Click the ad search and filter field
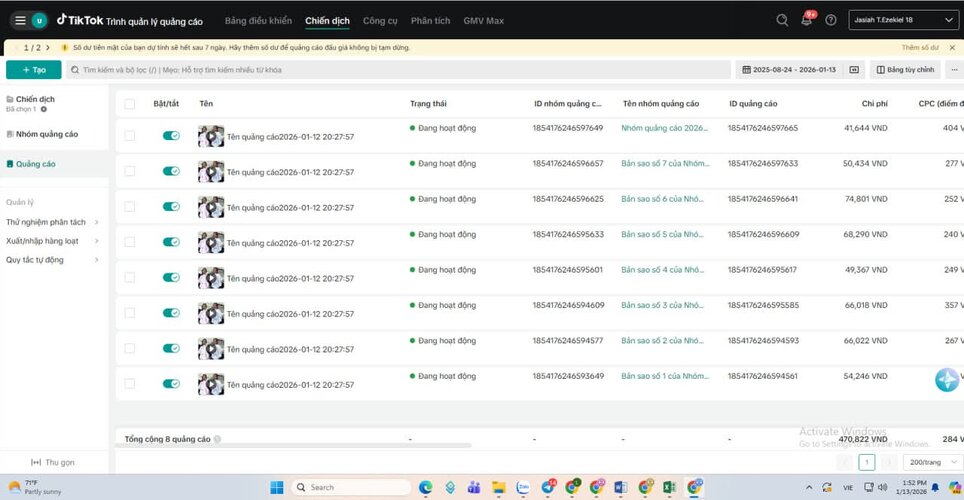This screenshot has width=964, height=500. point(400,70)
